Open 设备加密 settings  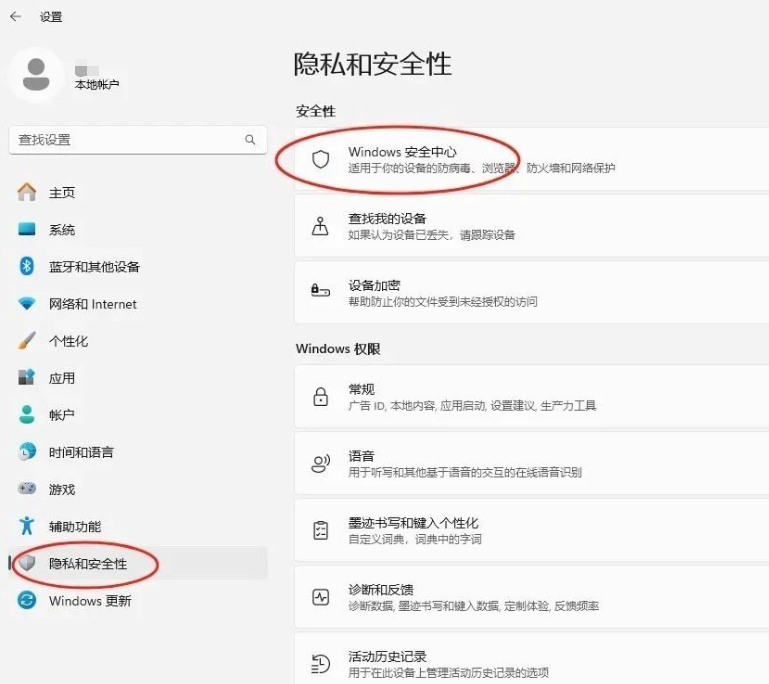(532, 293)
